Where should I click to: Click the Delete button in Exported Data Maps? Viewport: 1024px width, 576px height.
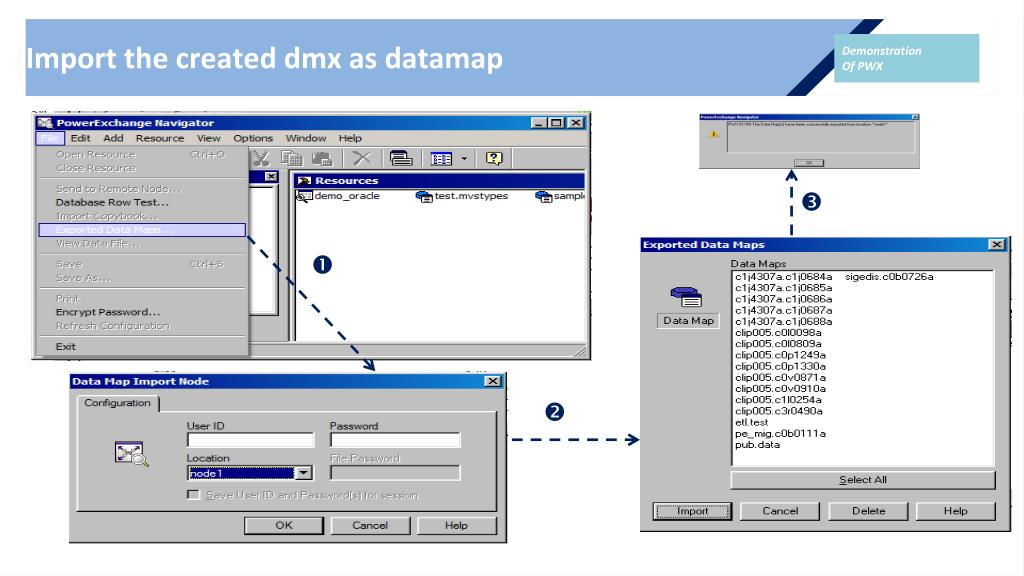869,511
